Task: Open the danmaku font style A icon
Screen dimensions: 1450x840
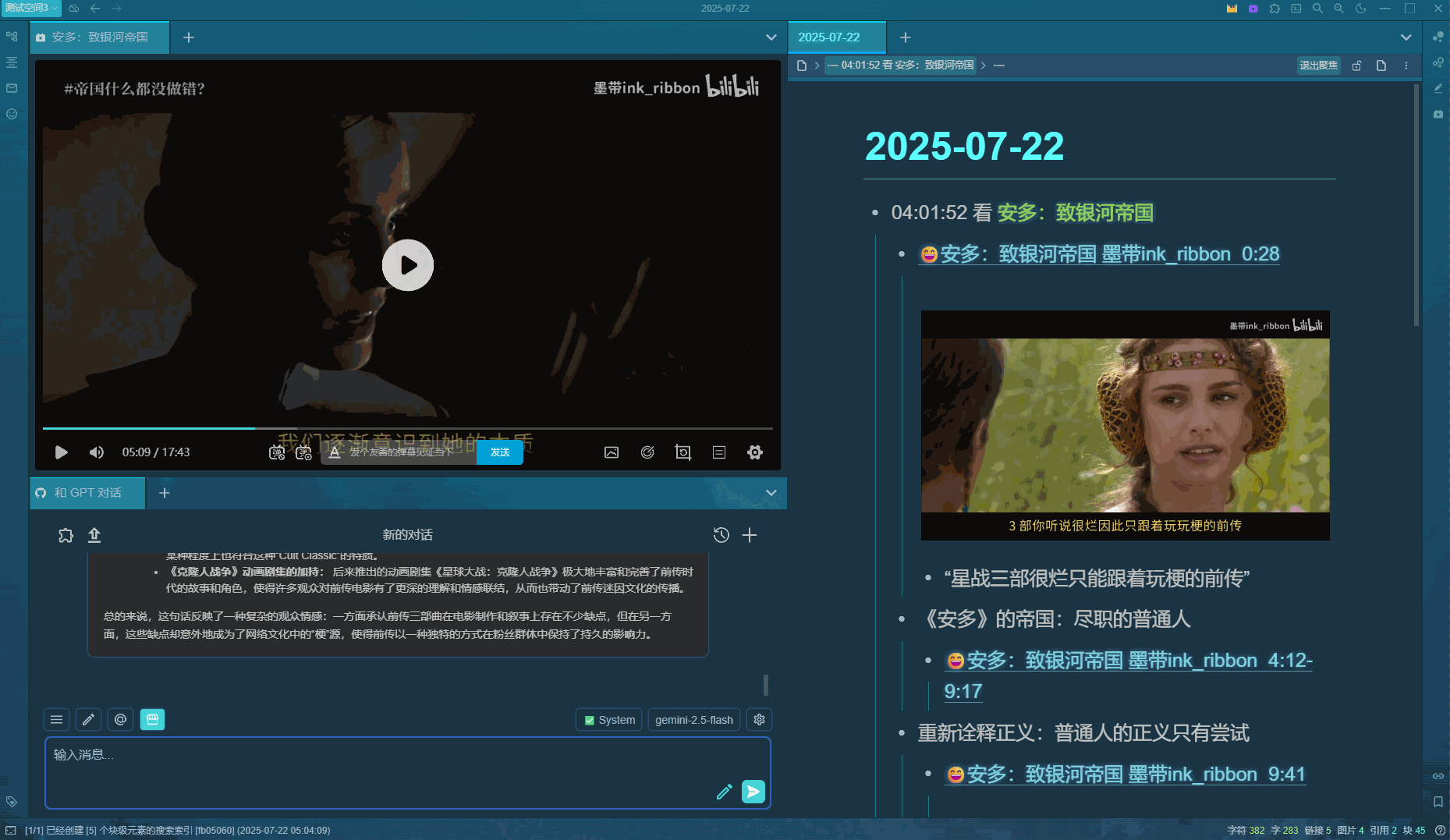Action: click(334, 452)
